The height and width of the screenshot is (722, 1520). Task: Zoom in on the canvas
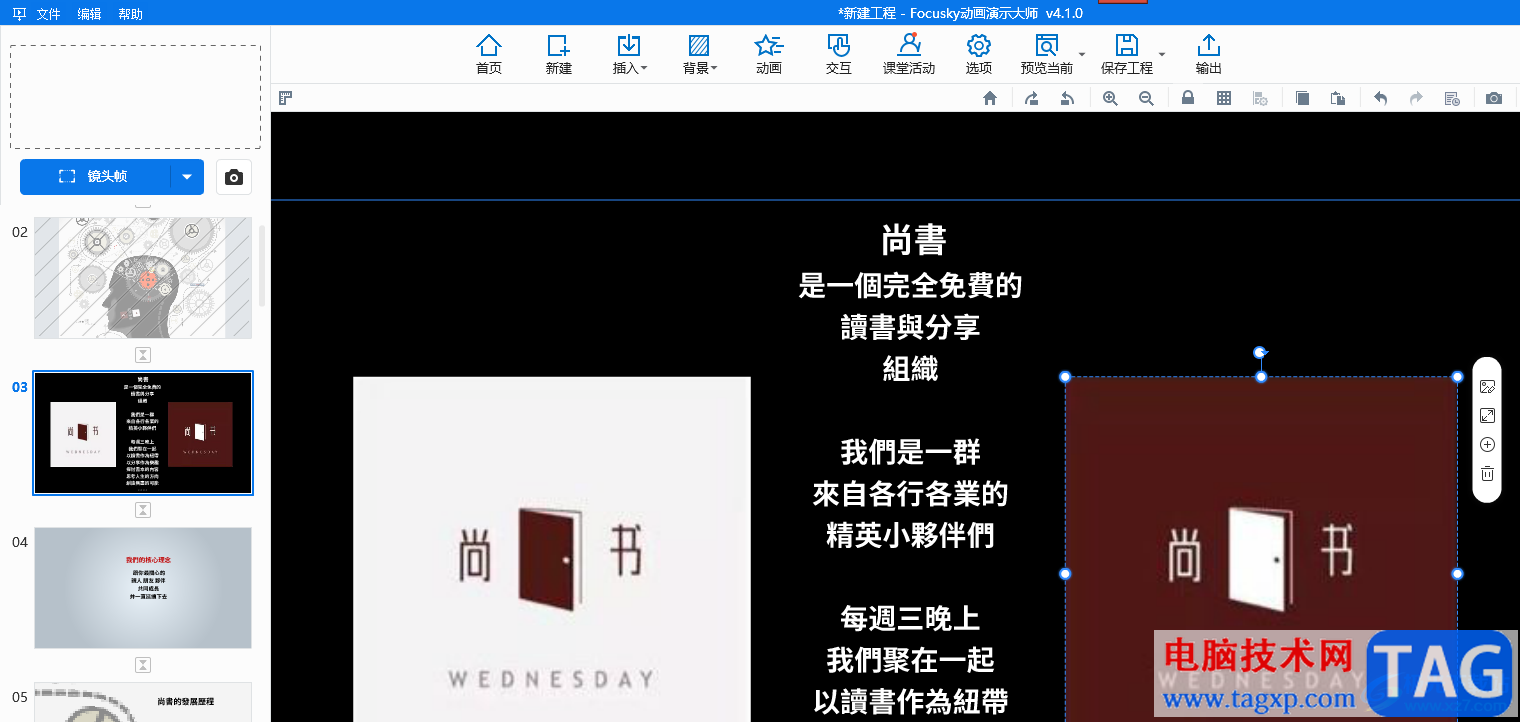click(x=1110, y=98)
